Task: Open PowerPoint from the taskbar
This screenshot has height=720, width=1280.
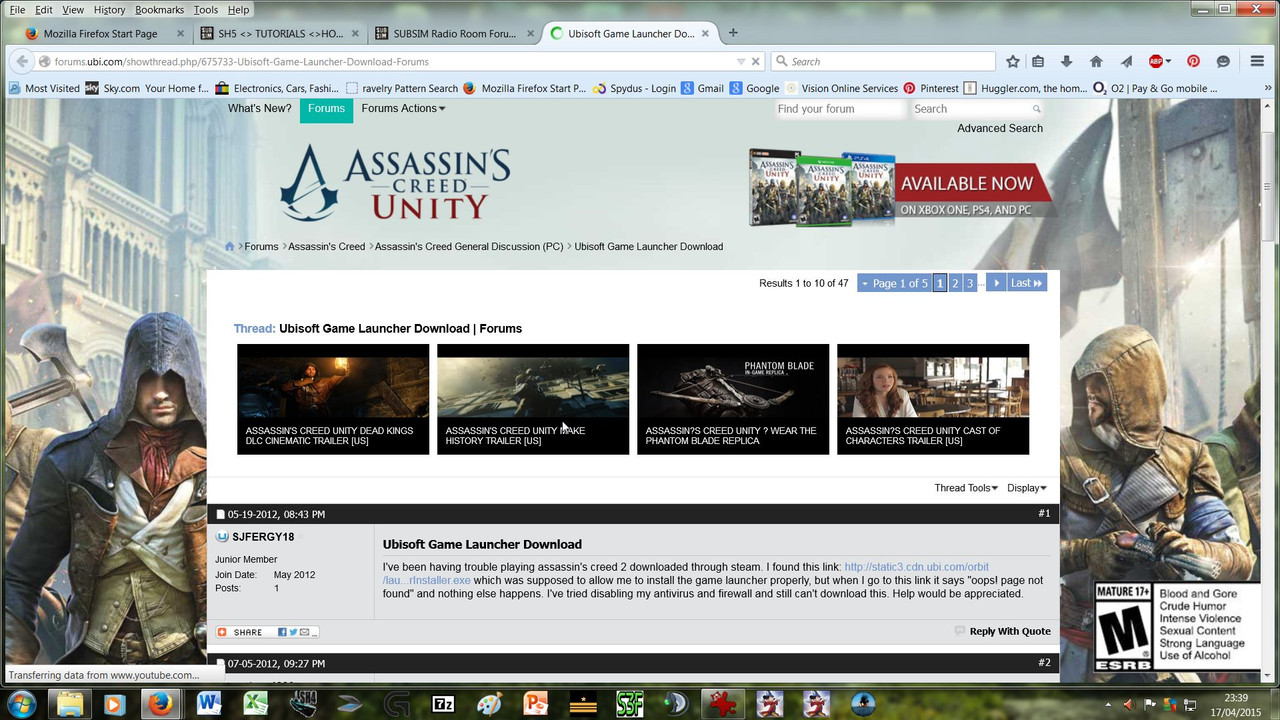Action: tap(536, 703)
